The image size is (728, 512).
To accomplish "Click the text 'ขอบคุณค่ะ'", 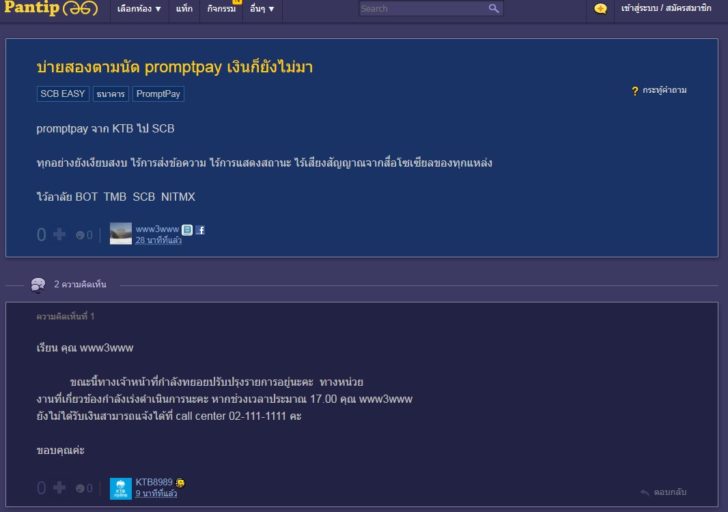I will pyautogui.click(x=60, y=450).
